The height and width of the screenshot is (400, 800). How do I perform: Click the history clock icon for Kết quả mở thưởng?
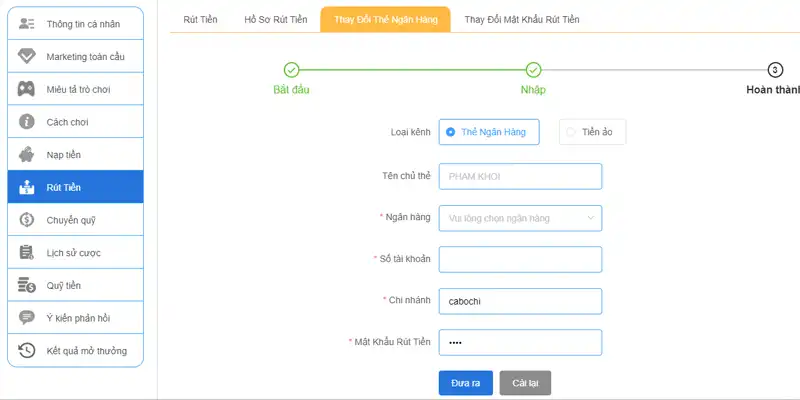point(27,350)
